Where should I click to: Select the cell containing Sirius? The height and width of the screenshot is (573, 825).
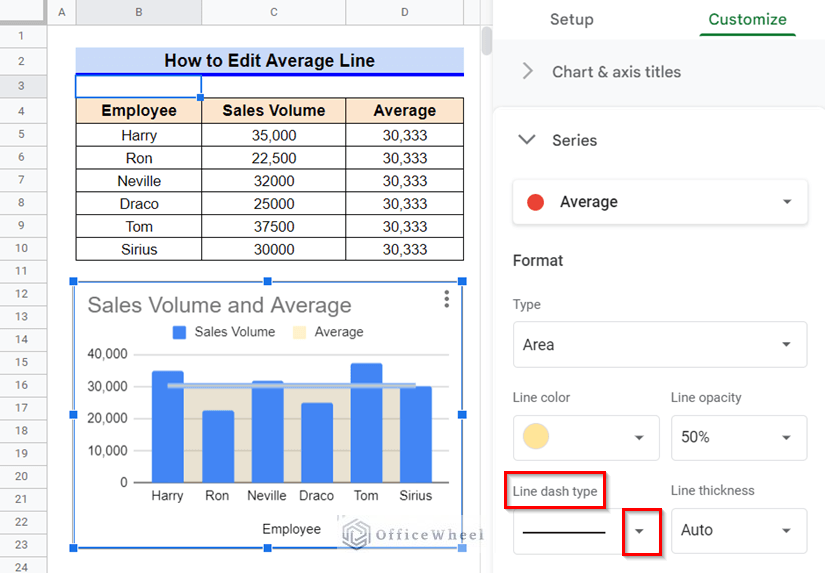(139, 249)
